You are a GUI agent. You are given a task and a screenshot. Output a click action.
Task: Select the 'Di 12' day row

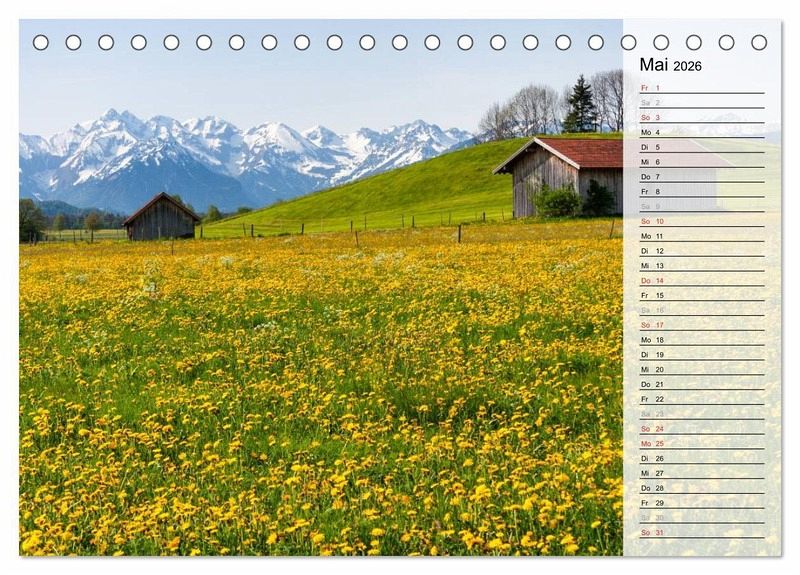click(702, 251)
